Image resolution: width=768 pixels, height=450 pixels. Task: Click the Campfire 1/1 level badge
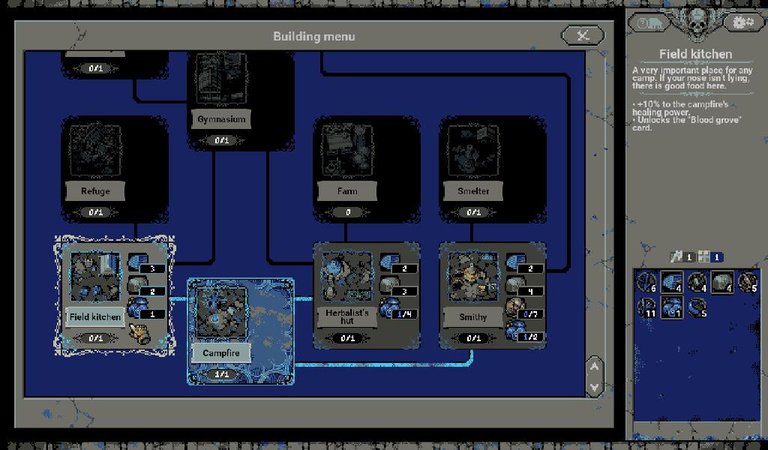click(219, 374)
